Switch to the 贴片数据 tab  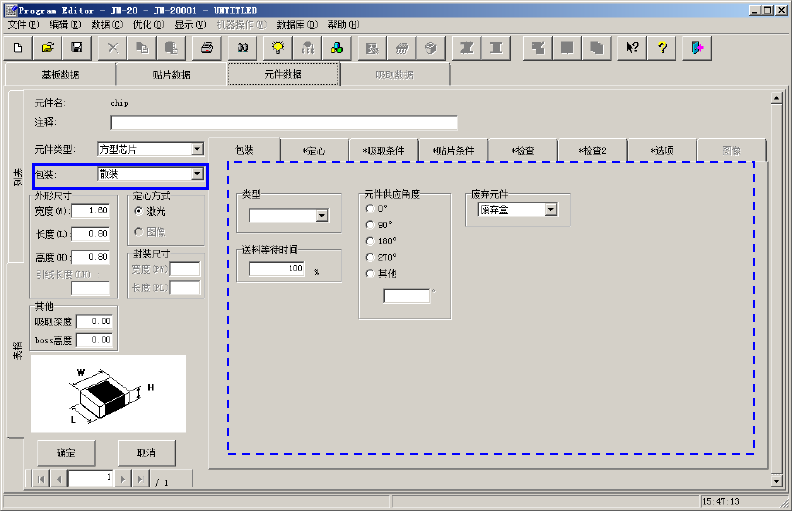coord(171,74)
